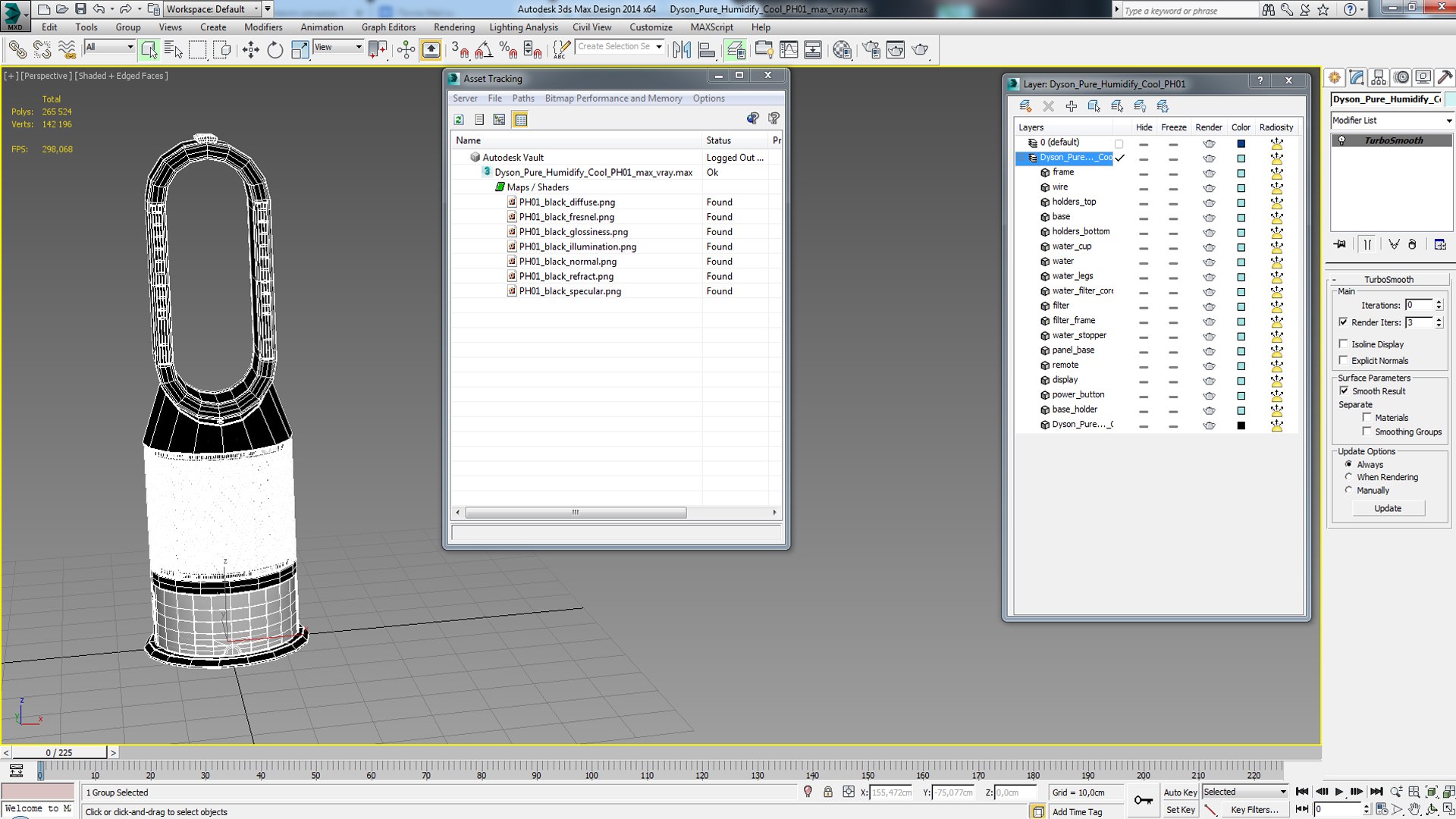Screen dimensions: 1456x819
Task: Switch Asset Tracking to table view
Action: (520, 119)
